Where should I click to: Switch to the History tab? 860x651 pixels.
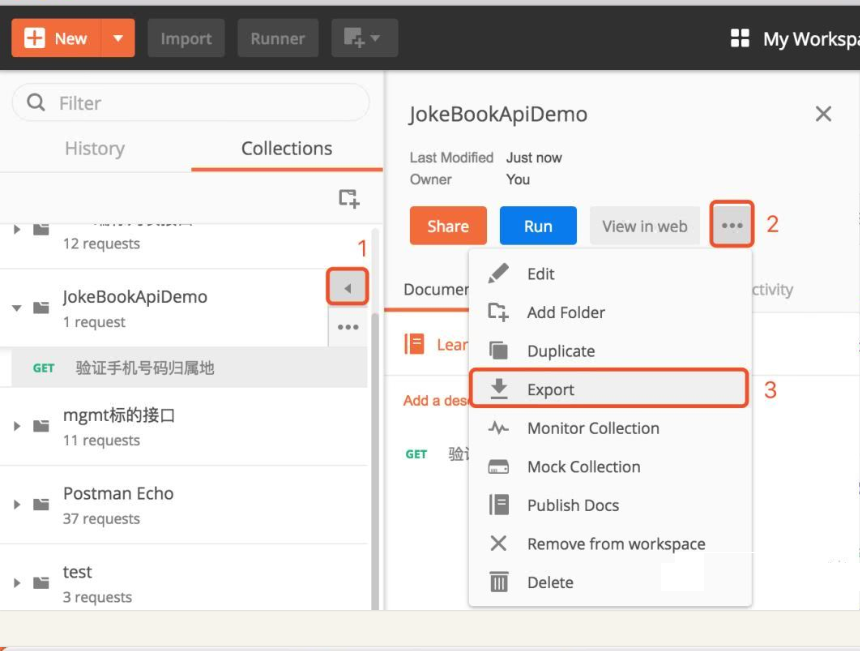94,148
